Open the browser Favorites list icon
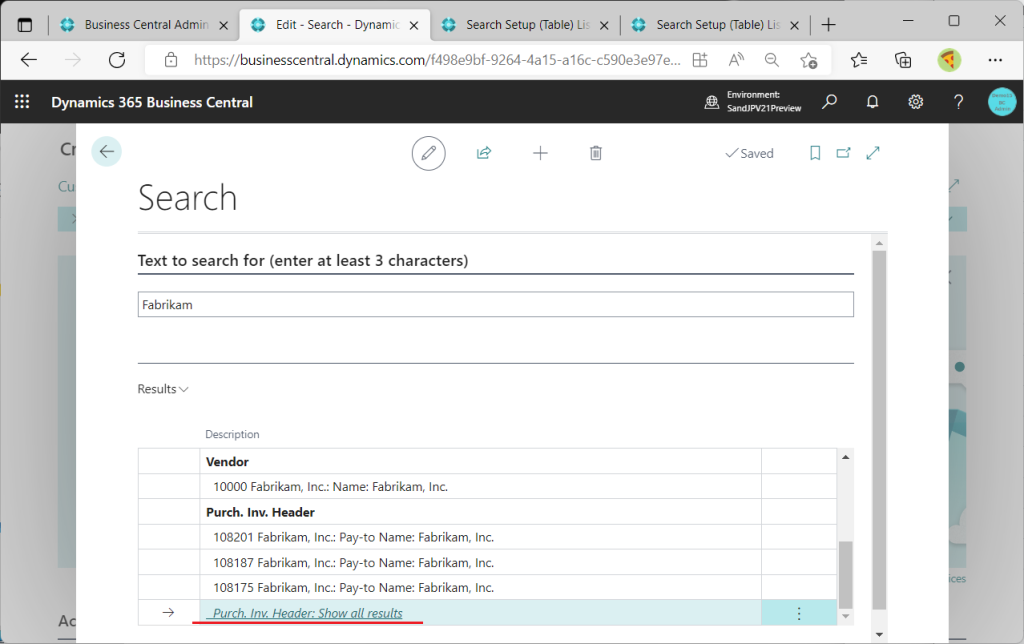Screen dimensions: 1024x644 (859, 60)
